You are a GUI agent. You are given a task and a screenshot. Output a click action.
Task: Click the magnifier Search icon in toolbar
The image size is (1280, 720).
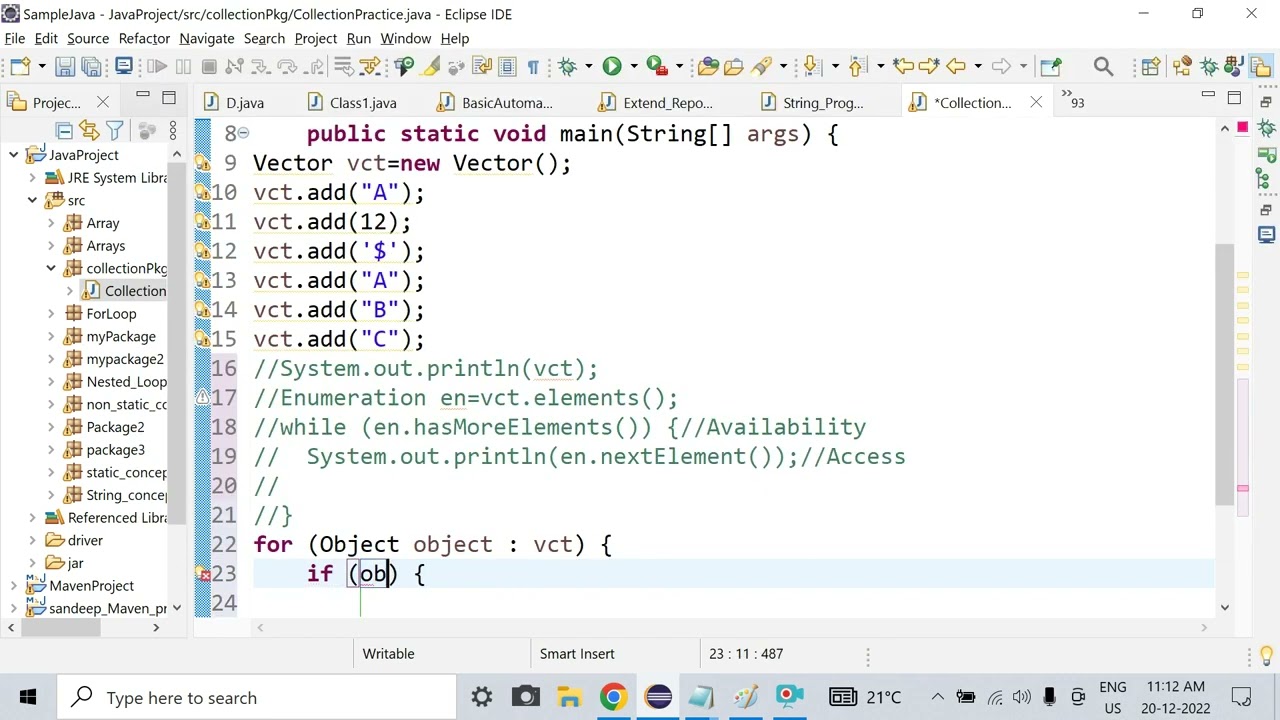click(1103, 67)
